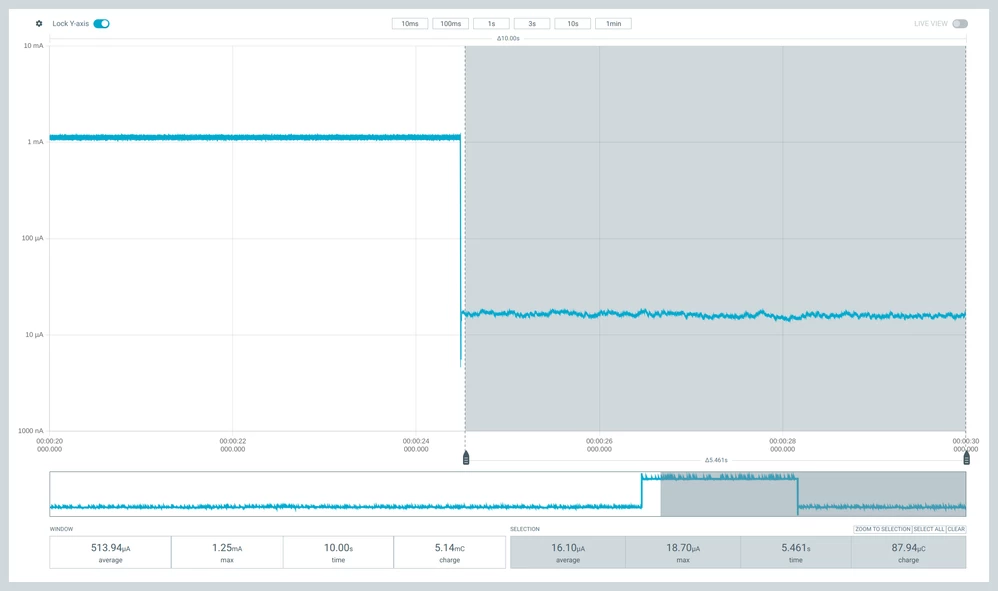998x591 pixels.
Task: Click the 00:00:28 time axis label
Action: pos(783,445)
